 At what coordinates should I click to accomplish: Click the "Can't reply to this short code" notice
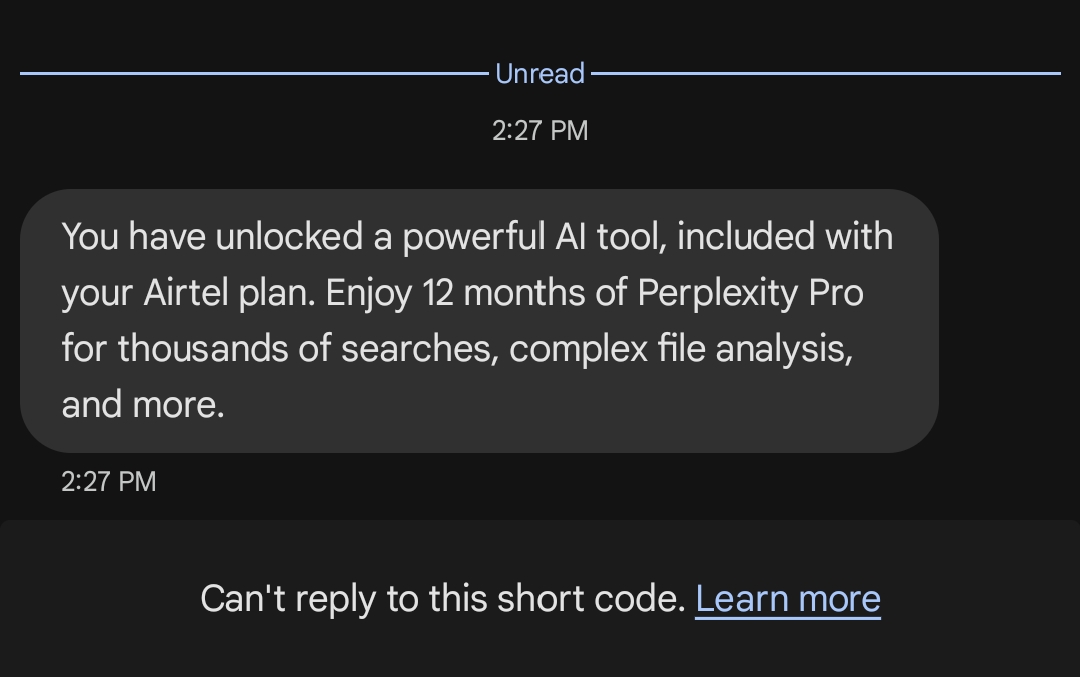click(x=442, y=599)
